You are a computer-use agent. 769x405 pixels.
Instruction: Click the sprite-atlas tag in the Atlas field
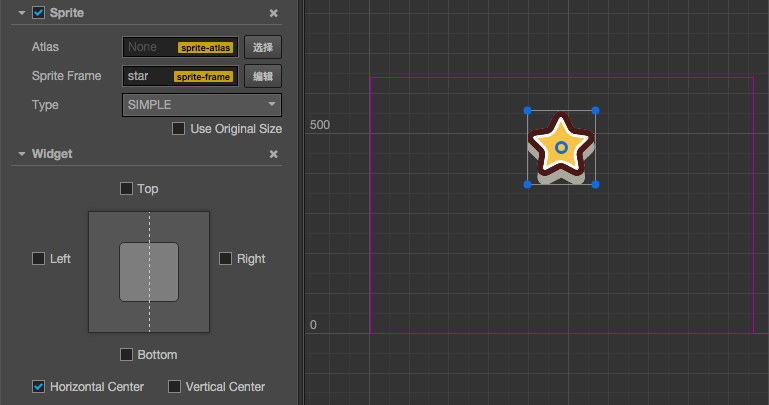pyautogui.click(x=206, y=47)
